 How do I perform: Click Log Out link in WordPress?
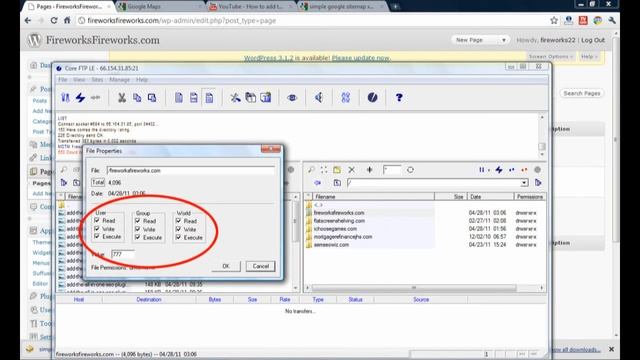point(593,40)
